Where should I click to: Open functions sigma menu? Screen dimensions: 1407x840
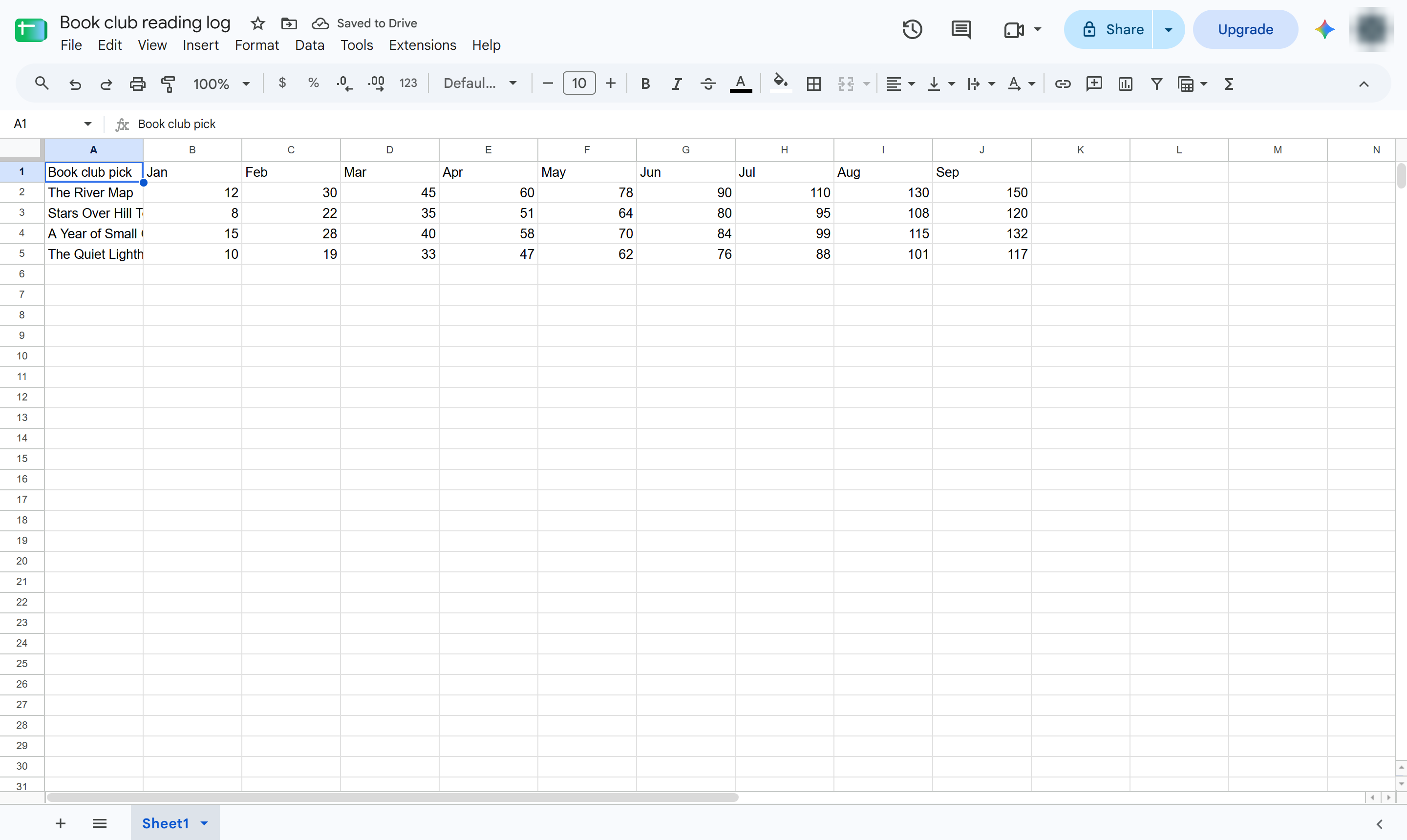point(1229,84)
